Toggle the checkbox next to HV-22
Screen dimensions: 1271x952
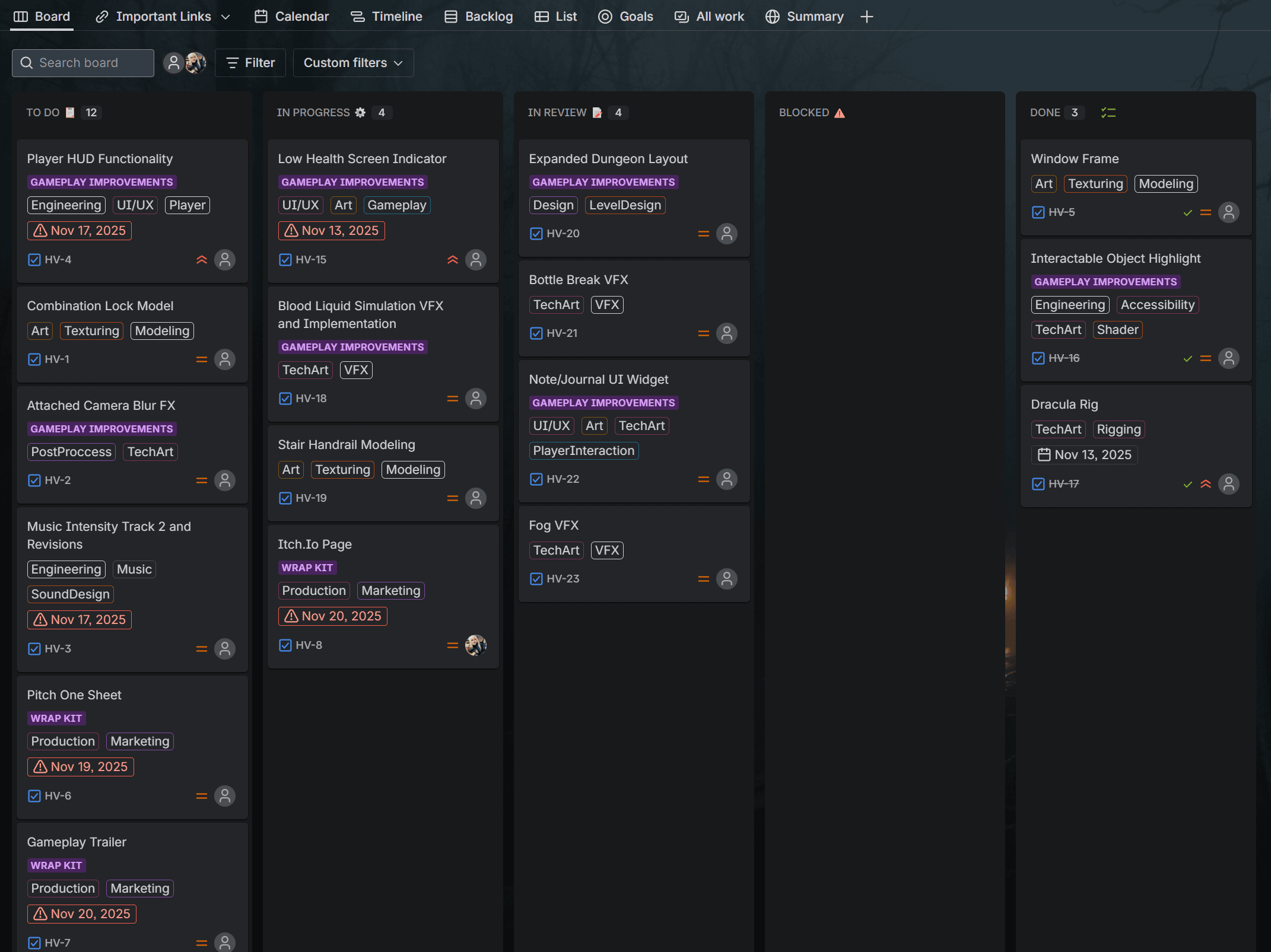pos(536,479)
